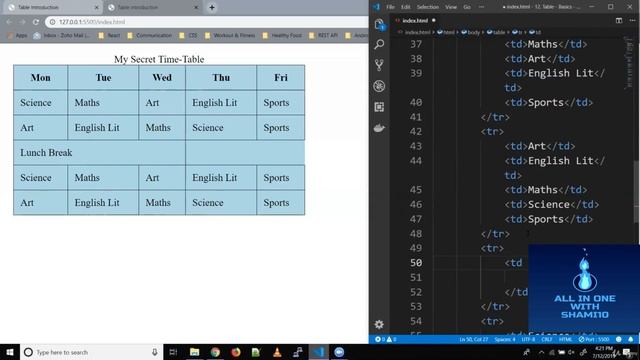
Task: Open the Healthy Food bookmarks folder
Action: [282, 36]
